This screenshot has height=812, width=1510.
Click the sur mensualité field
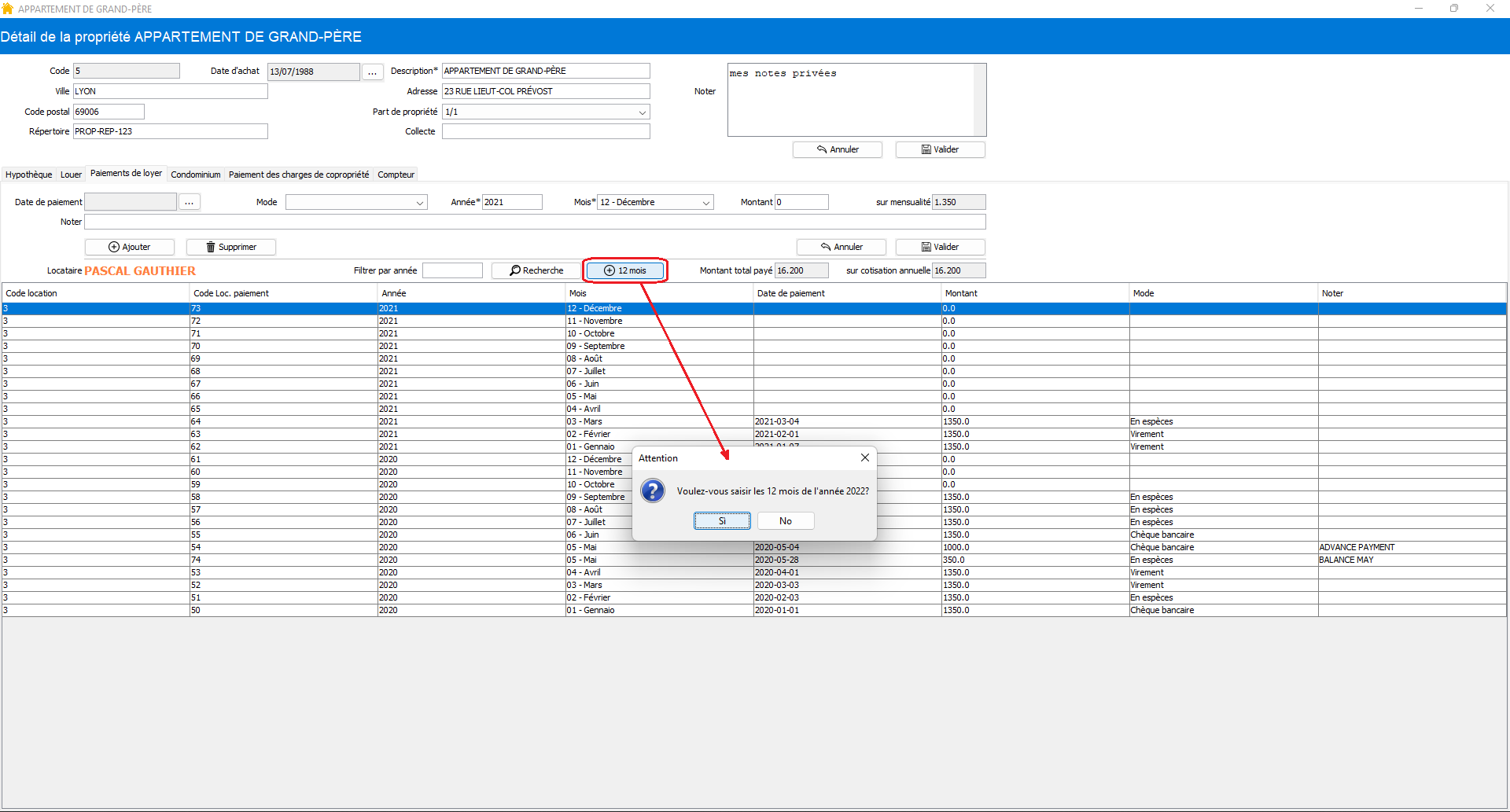pos(959,202)
